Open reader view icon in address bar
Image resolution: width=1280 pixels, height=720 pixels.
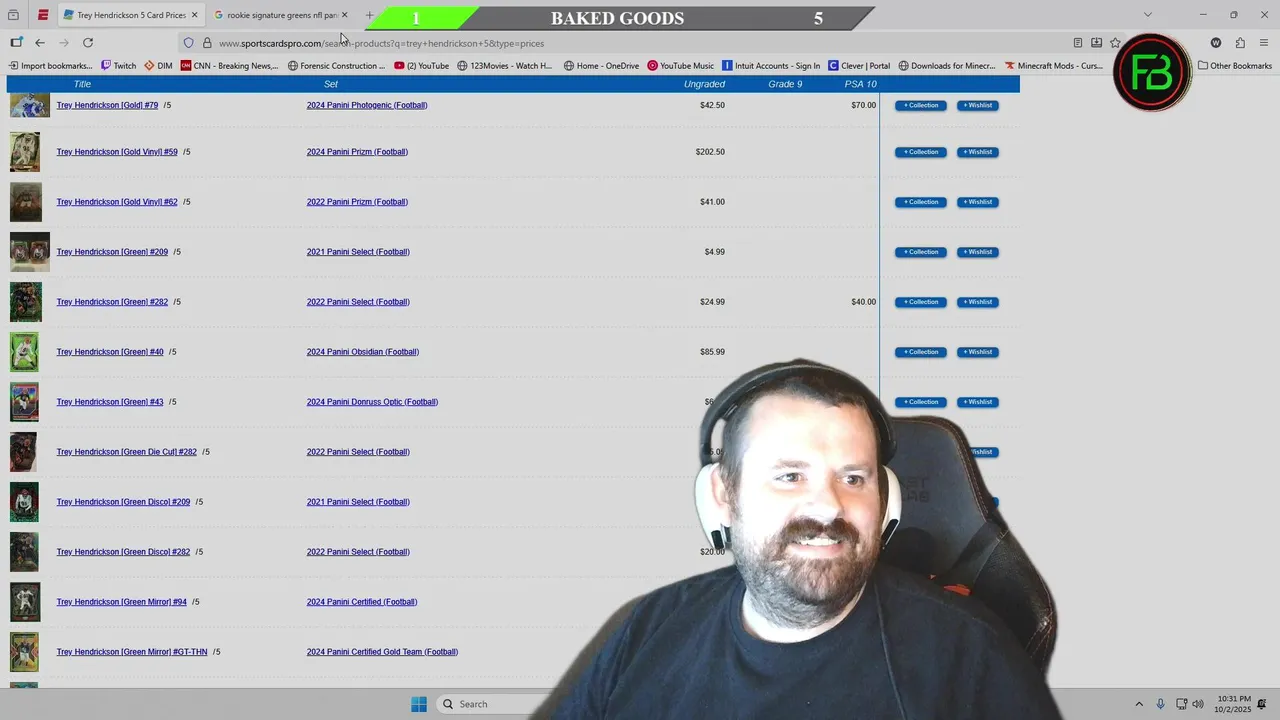click(x=1077, y=43)
